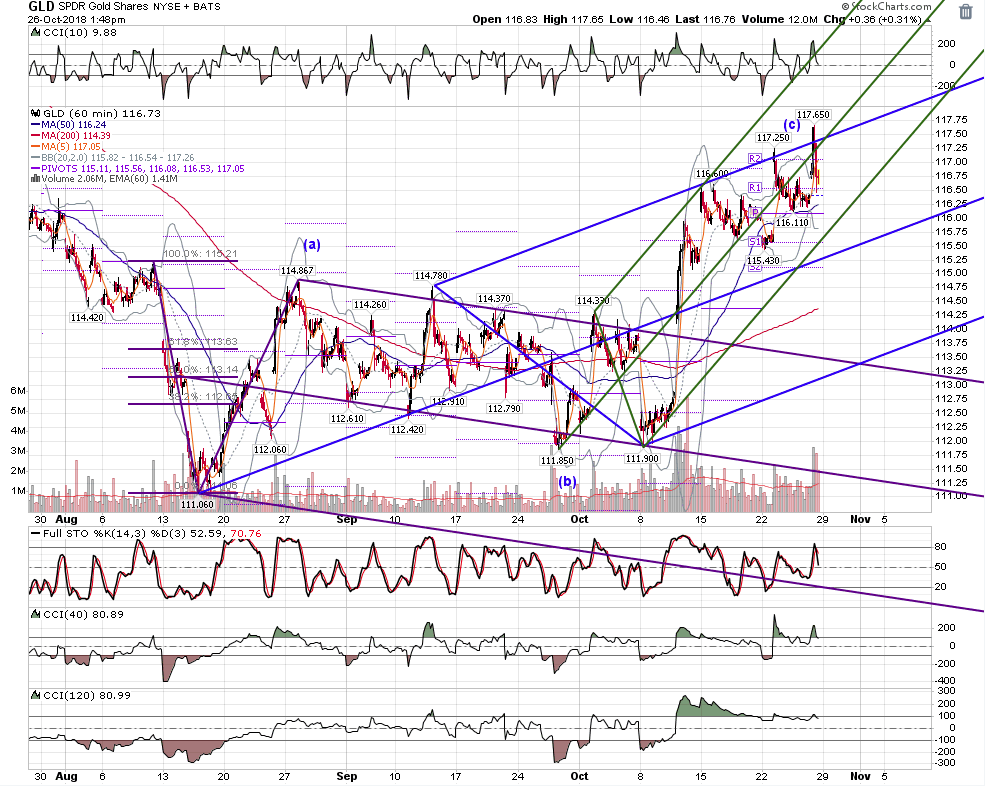Click the area-chart icon beside CCI(10)

pos(34,33)
